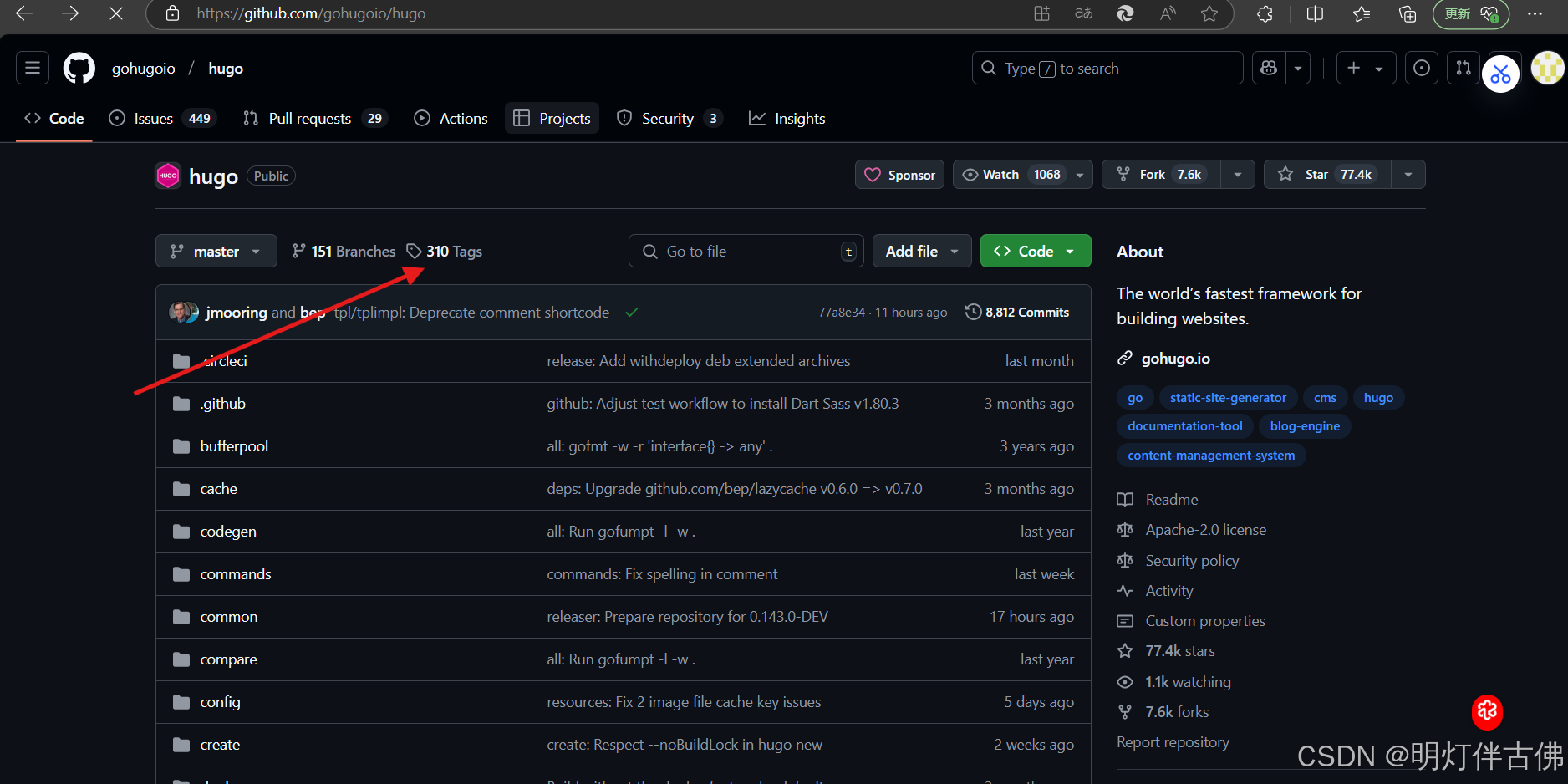Image resolution: width=1568 pixels, height=784 pixels.
Task: Star the hugo repository
Action: (1327, 175)
